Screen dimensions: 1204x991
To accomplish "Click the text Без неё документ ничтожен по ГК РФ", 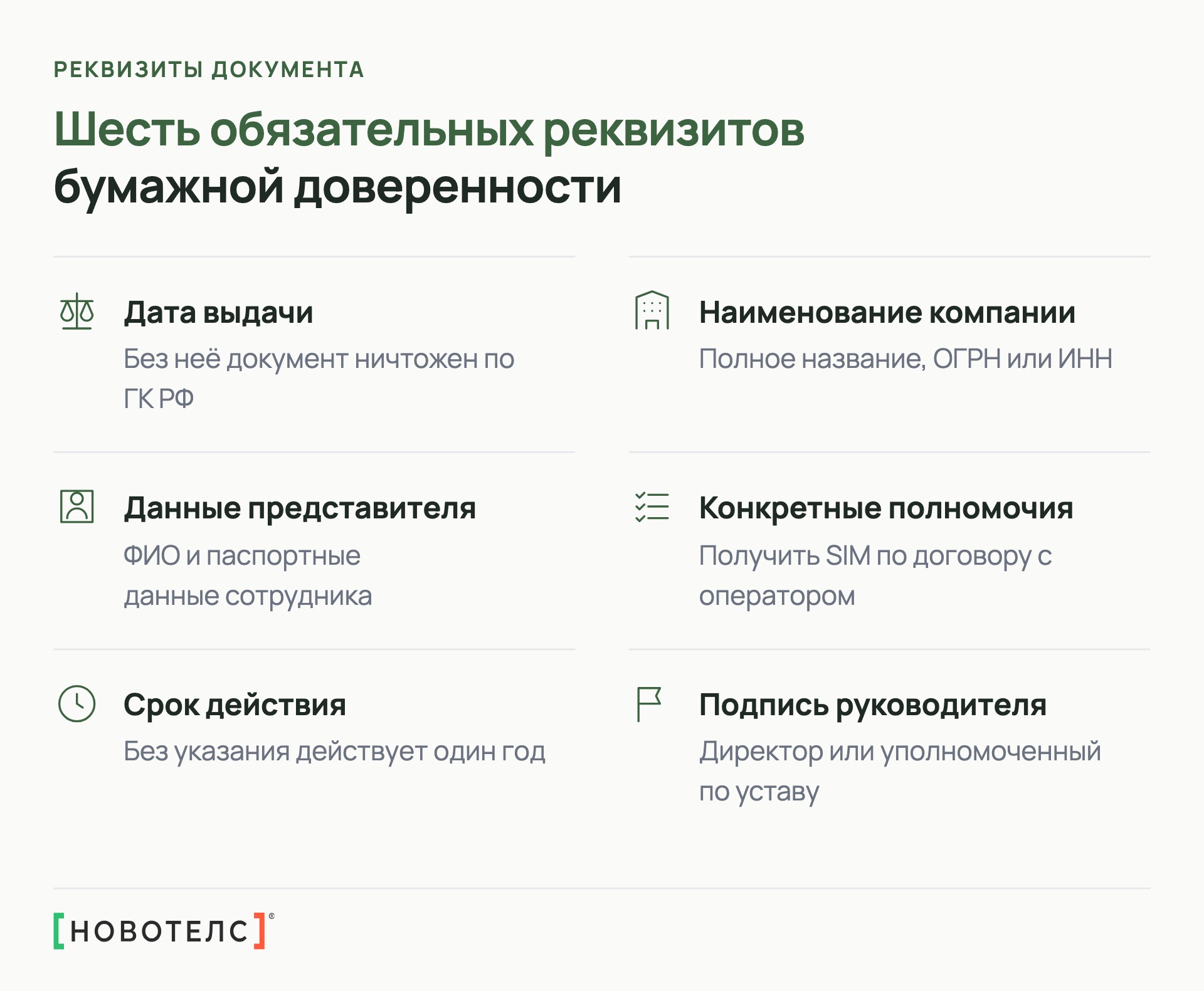I will pos(319,379).
